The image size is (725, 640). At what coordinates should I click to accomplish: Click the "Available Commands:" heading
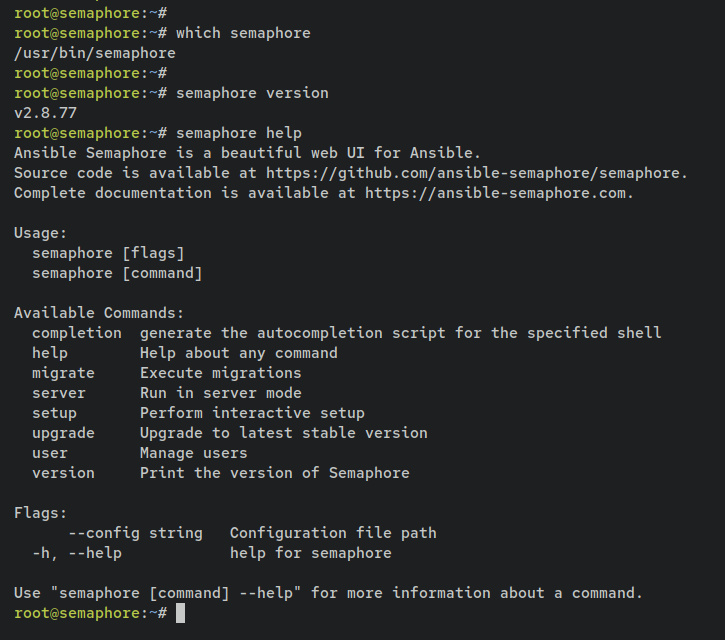coord(99,313)
